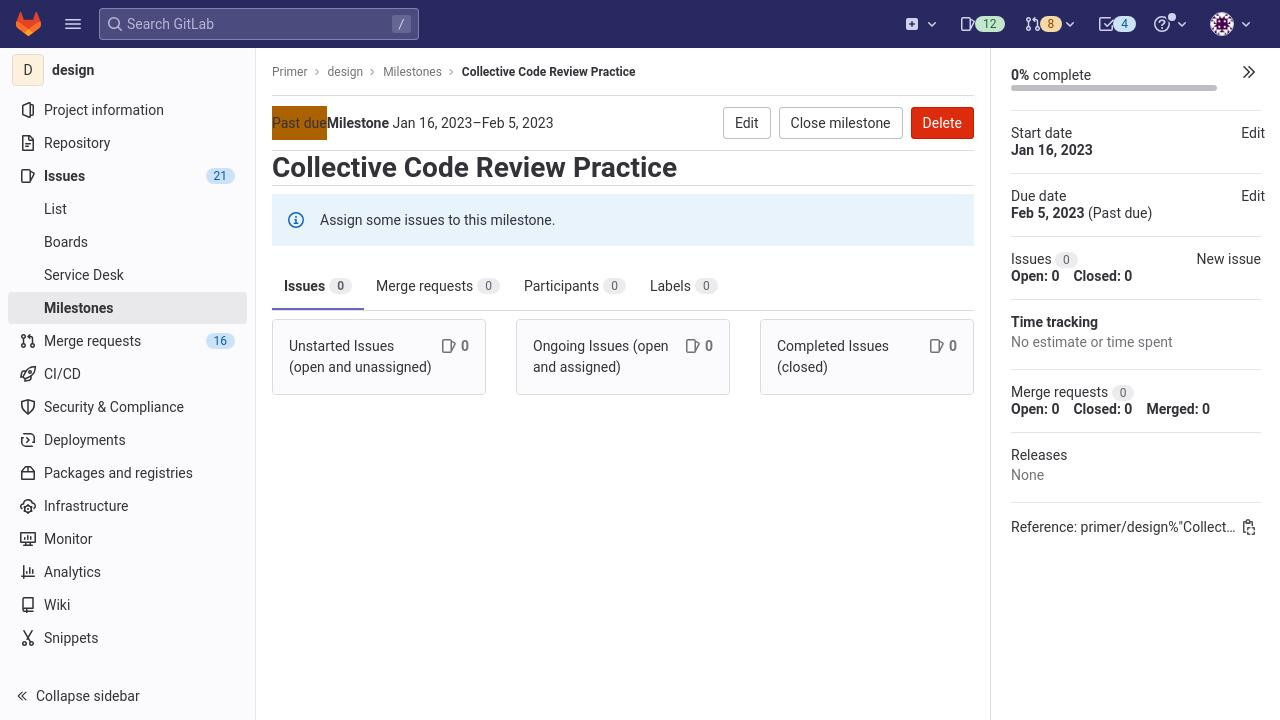Copy the milestone reference
Screen dimensions: 1280x720
tap(1249, 527)
